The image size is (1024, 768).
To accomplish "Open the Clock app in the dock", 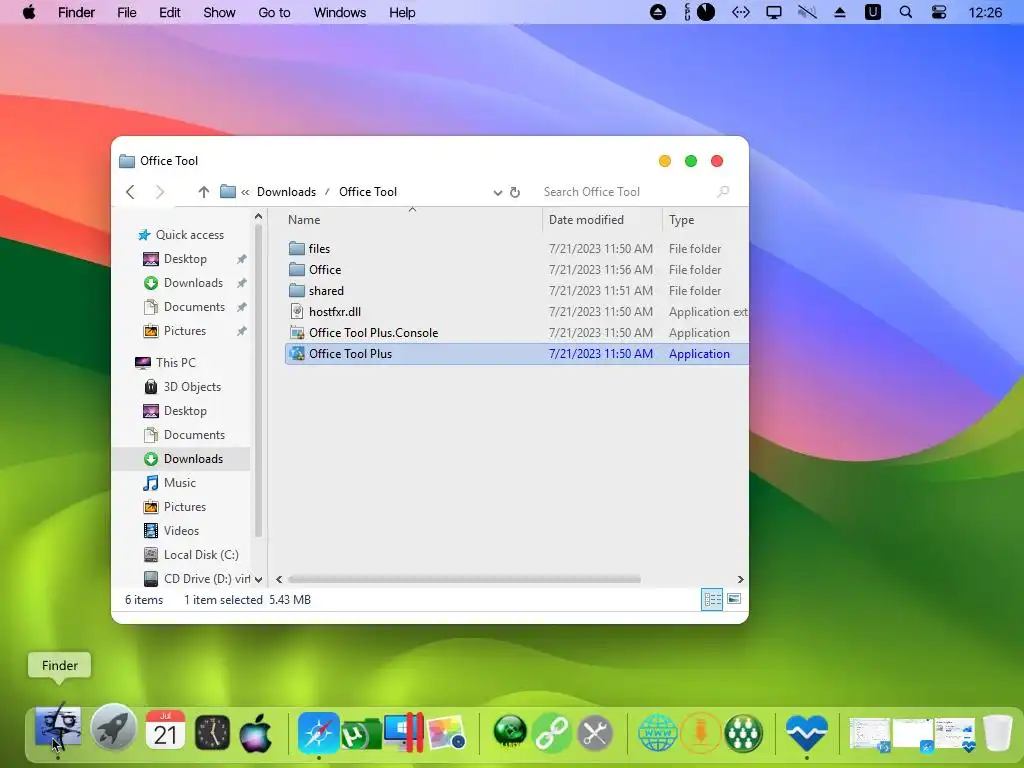I will [212, 733].
